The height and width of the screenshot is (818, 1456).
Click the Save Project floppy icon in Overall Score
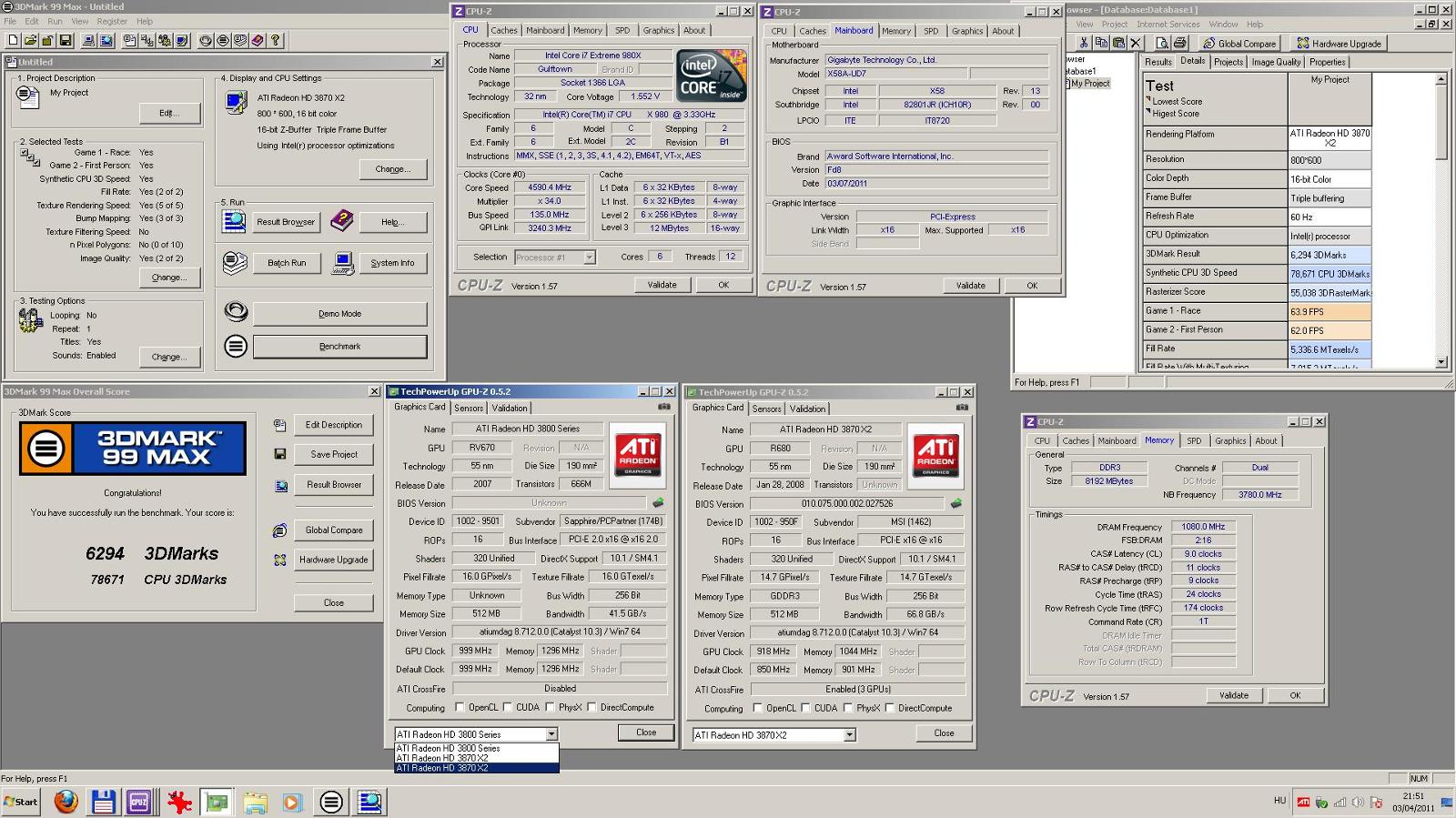(x=279, y=454)
